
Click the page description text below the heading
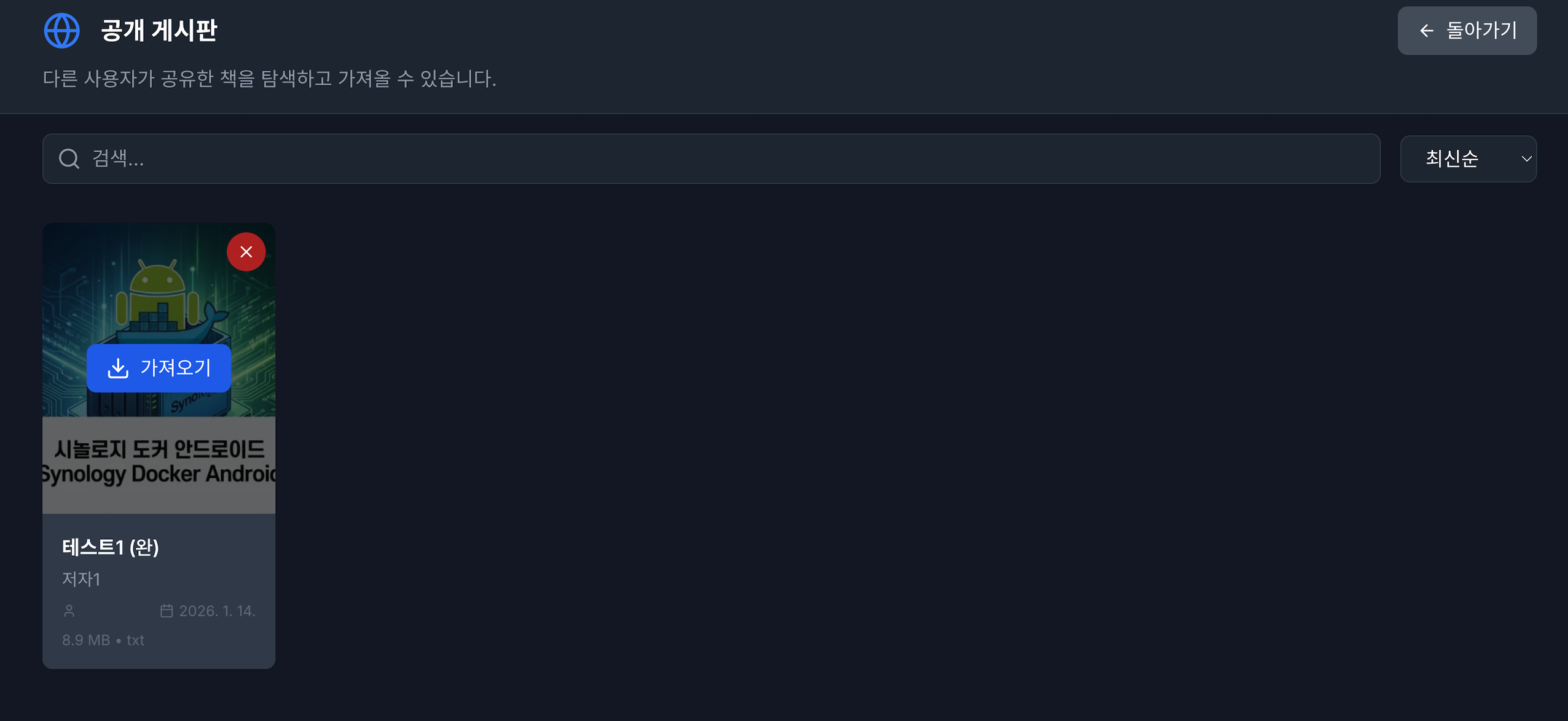click(x=269, y=79)
